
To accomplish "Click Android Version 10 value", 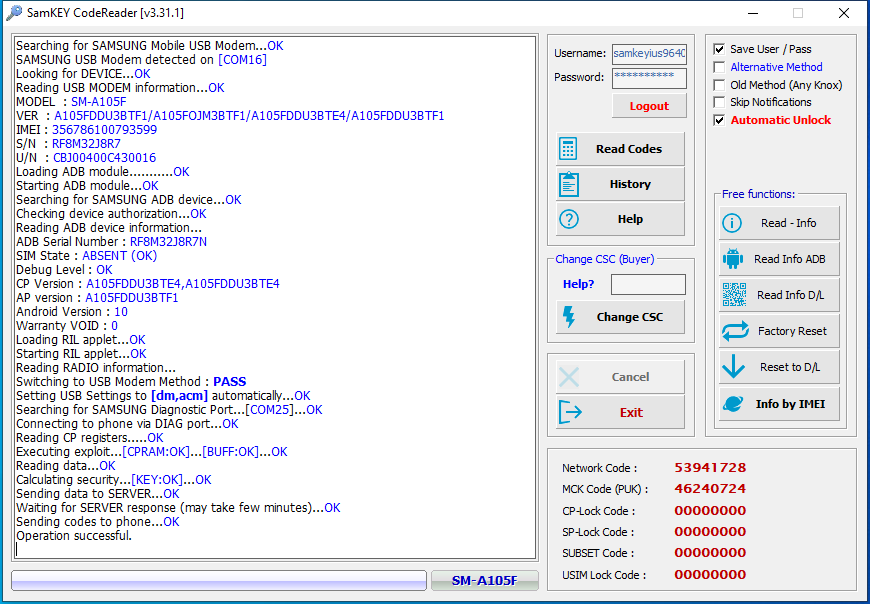I will point(121,312).
